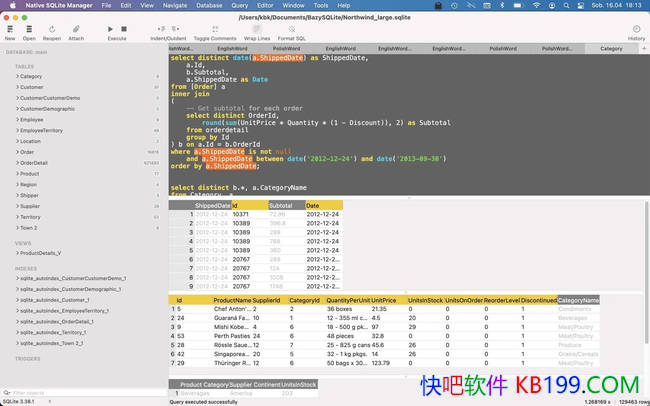Click the Attach database icon
The width and height of the screenshot is (650, 406).
pyautogui.click(x=76, y=30)
